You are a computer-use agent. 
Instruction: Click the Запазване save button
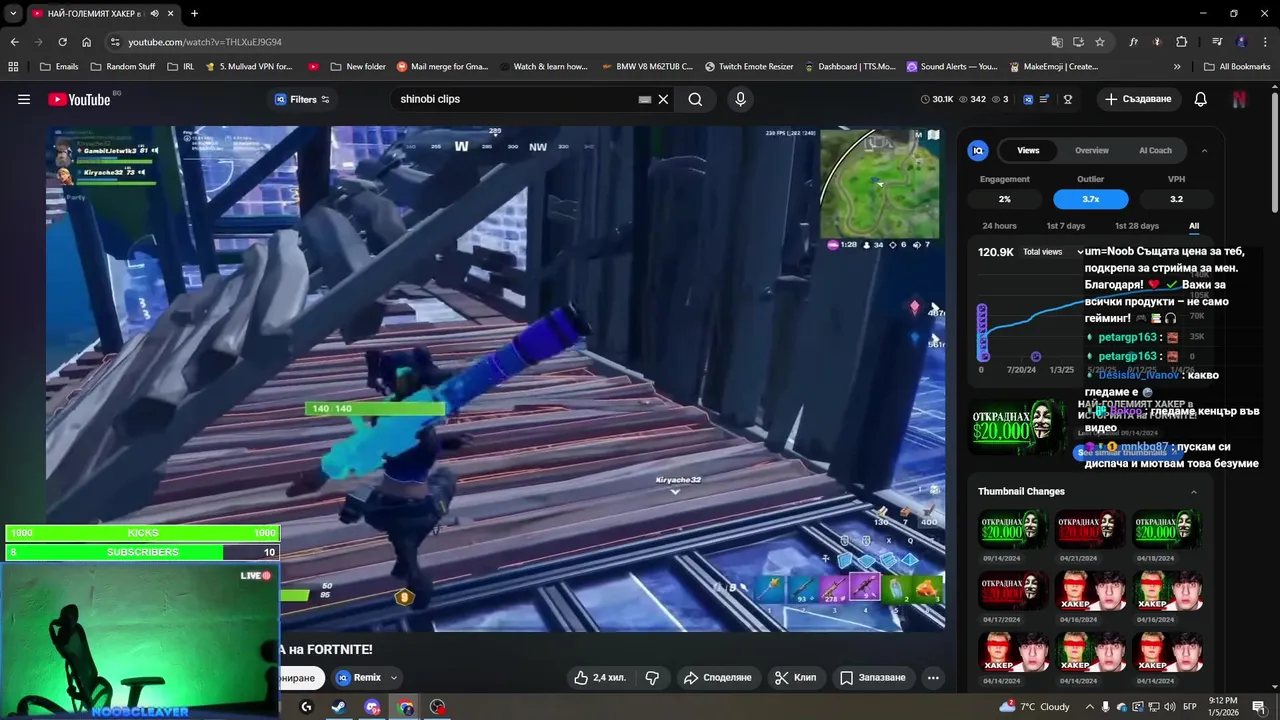click(872, 677)
